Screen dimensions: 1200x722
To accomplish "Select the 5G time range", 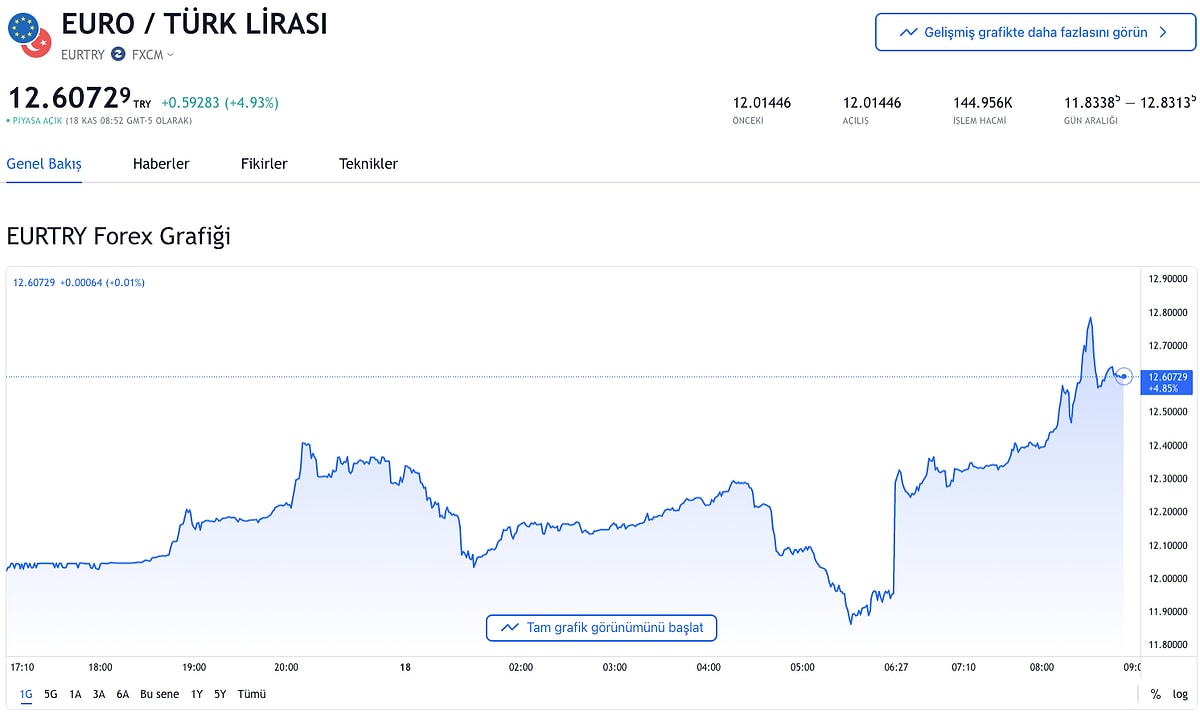I will click(51, 694).
